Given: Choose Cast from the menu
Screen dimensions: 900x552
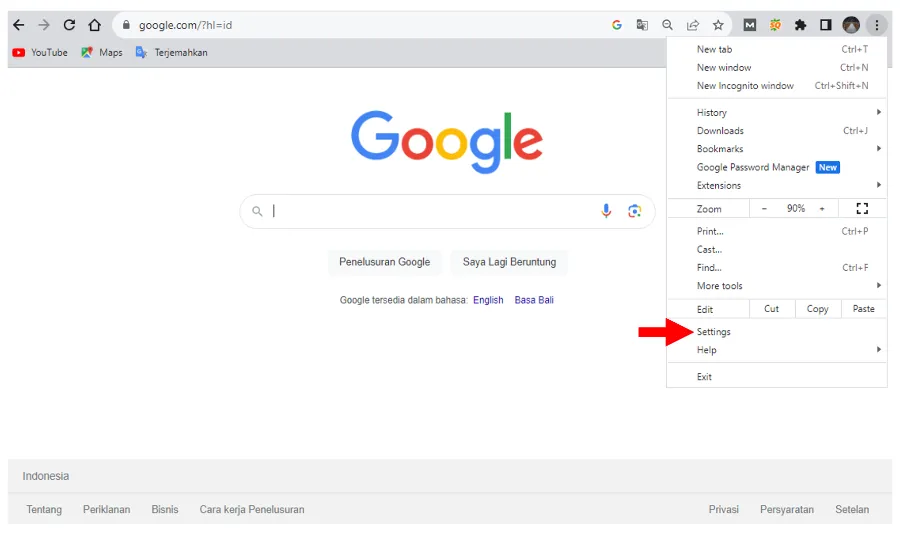Looking at the screenshot, I should [777, 250].
